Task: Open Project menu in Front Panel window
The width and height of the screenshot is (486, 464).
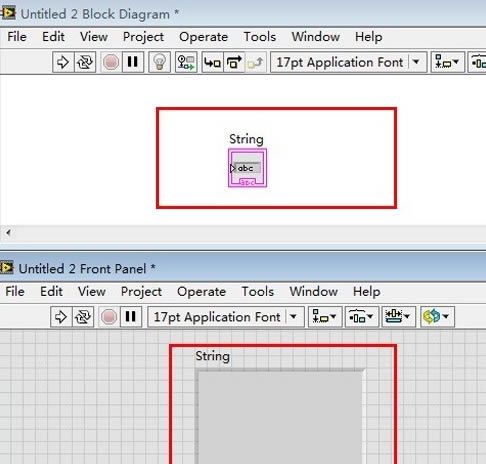Action: [x=141, y=292]
